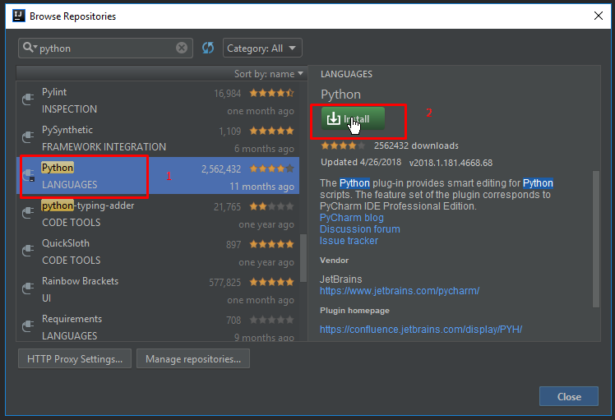This screenshot has height=420, width=615.
Task: Click the star rating above downloads count
Action: 343,146
